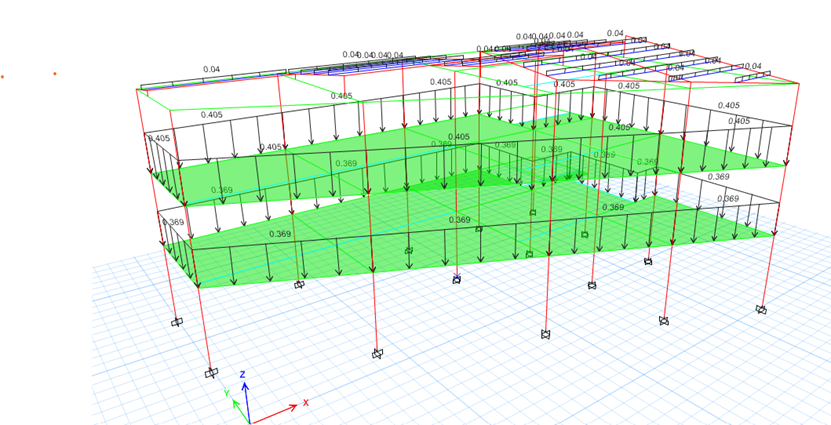Click the far-right column base support
Image resolution: width=831 pixels, height=425 pixels.
coord(761,310)
